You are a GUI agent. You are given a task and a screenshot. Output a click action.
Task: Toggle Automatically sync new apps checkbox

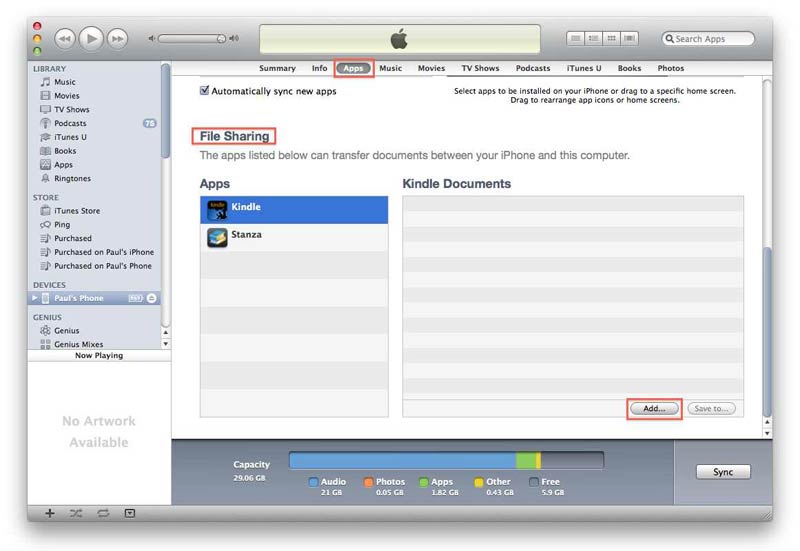click(x=205, y=90)
